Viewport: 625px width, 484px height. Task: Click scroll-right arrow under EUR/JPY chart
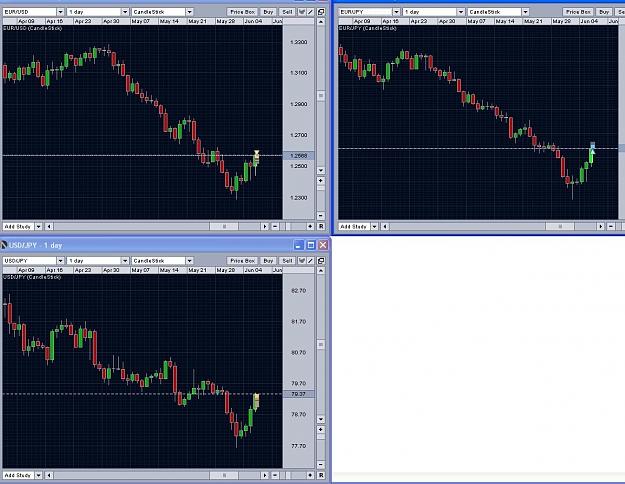click(601, 226)
